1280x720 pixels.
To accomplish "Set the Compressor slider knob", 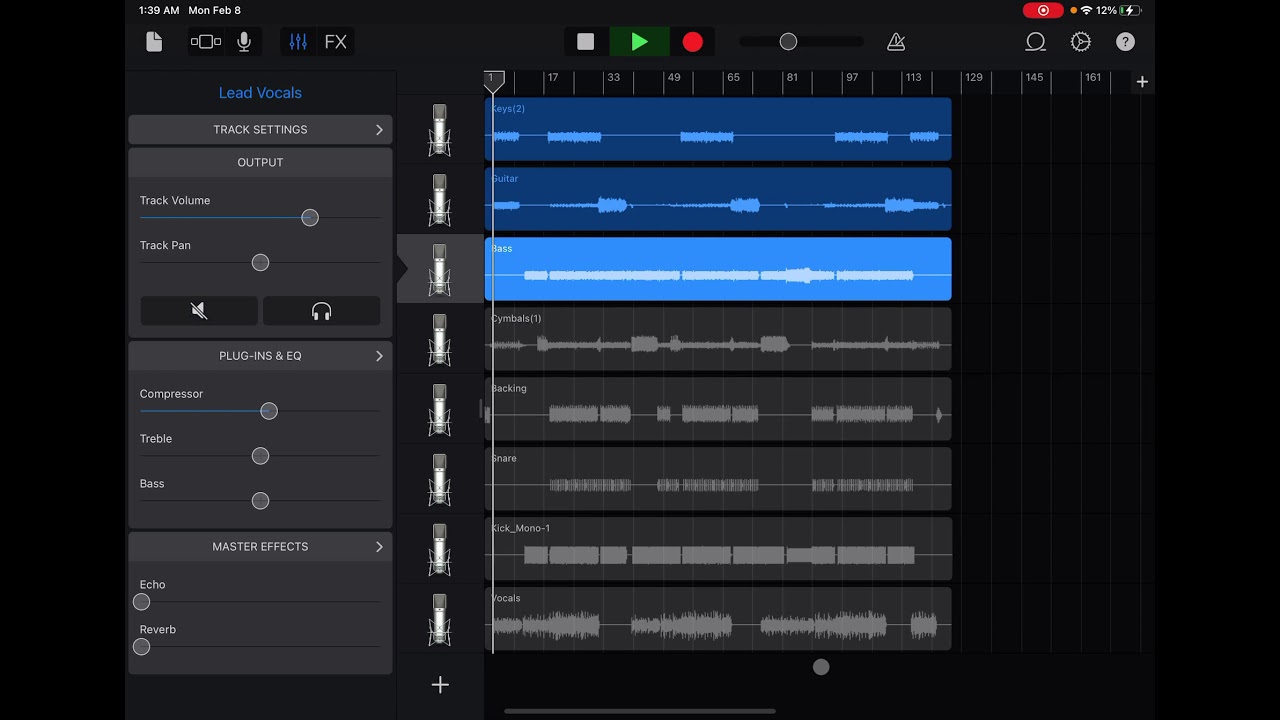I will tap(268, 411).
